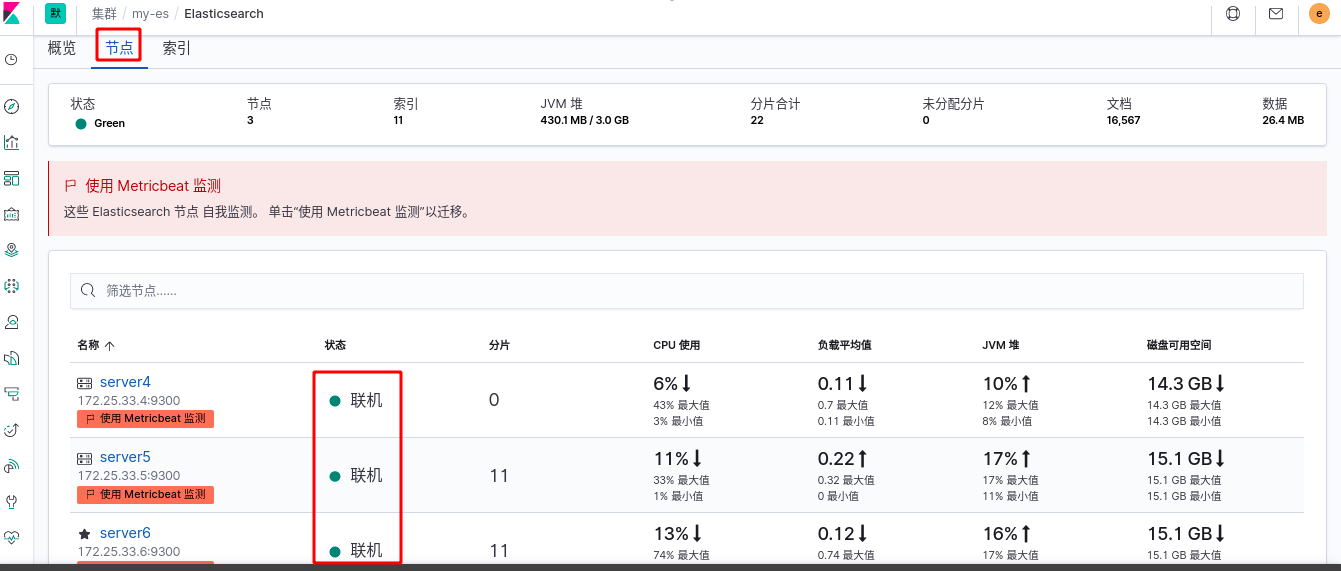The image size is (1341, 571).
Task: Open server5 node details link
Action: (x=125, y=457)
